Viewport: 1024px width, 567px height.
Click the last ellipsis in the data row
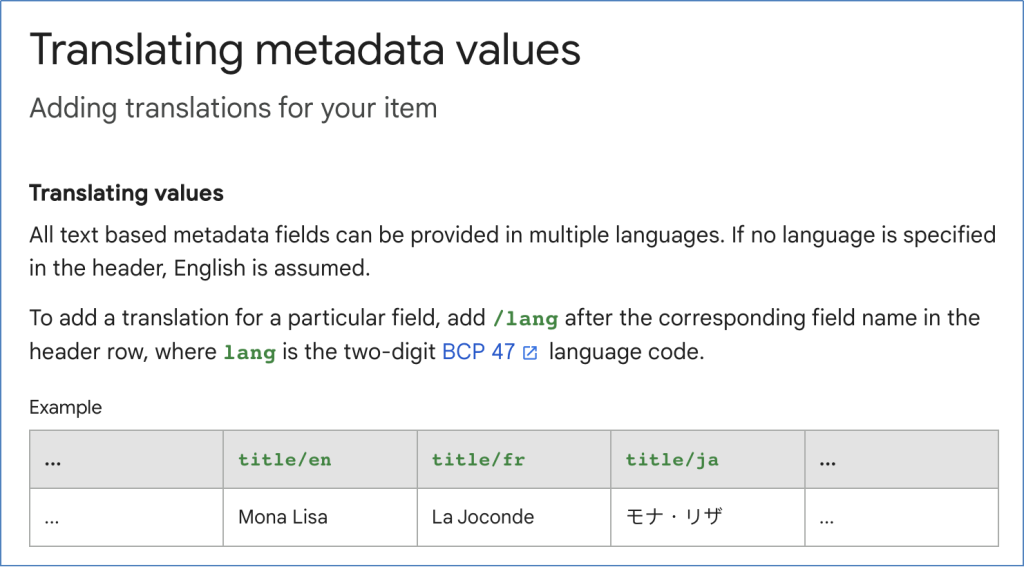tap(902, 517)
